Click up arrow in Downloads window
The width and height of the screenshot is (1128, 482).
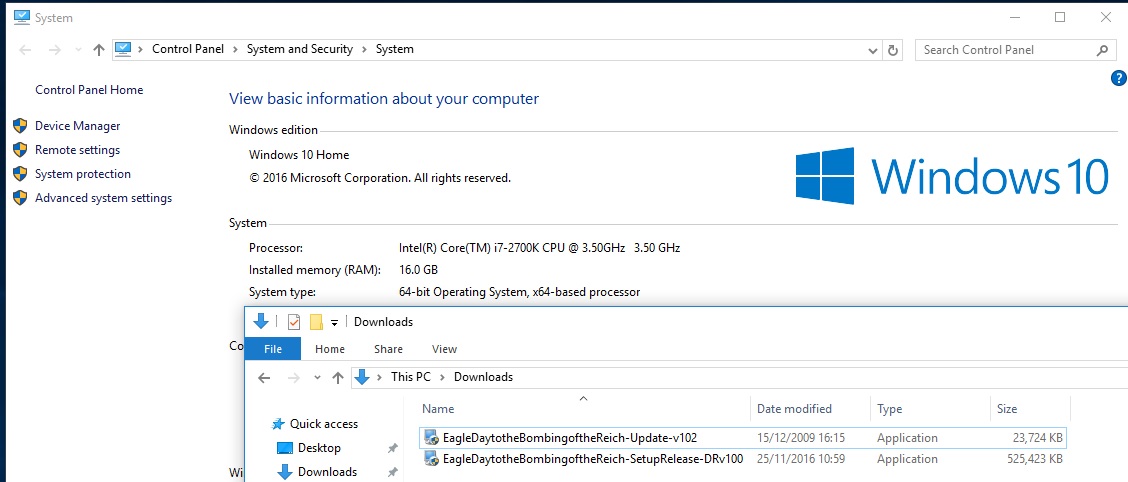point(337,377)
